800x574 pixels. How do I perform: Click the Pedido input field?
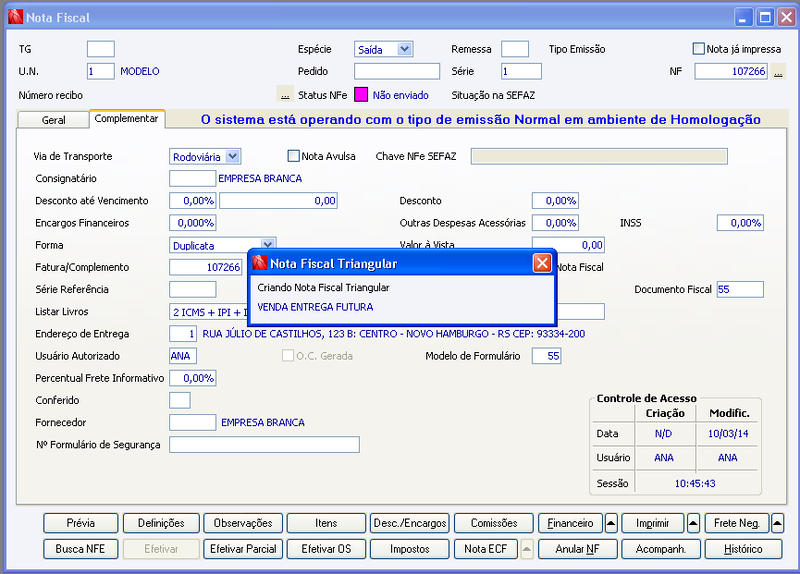click(397, 71)
